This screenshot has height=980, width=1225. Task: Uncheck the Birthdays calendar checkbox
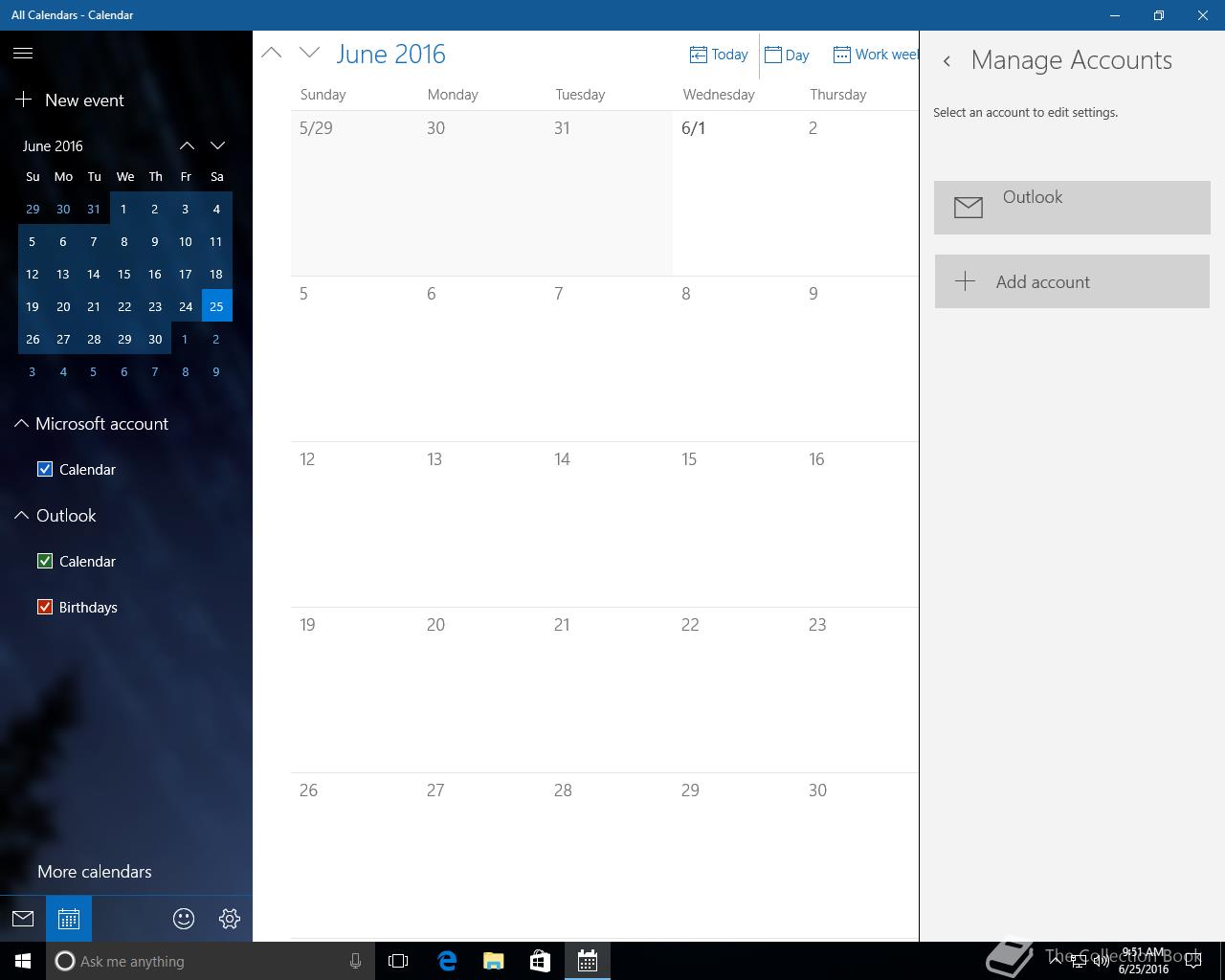[45, 607]
